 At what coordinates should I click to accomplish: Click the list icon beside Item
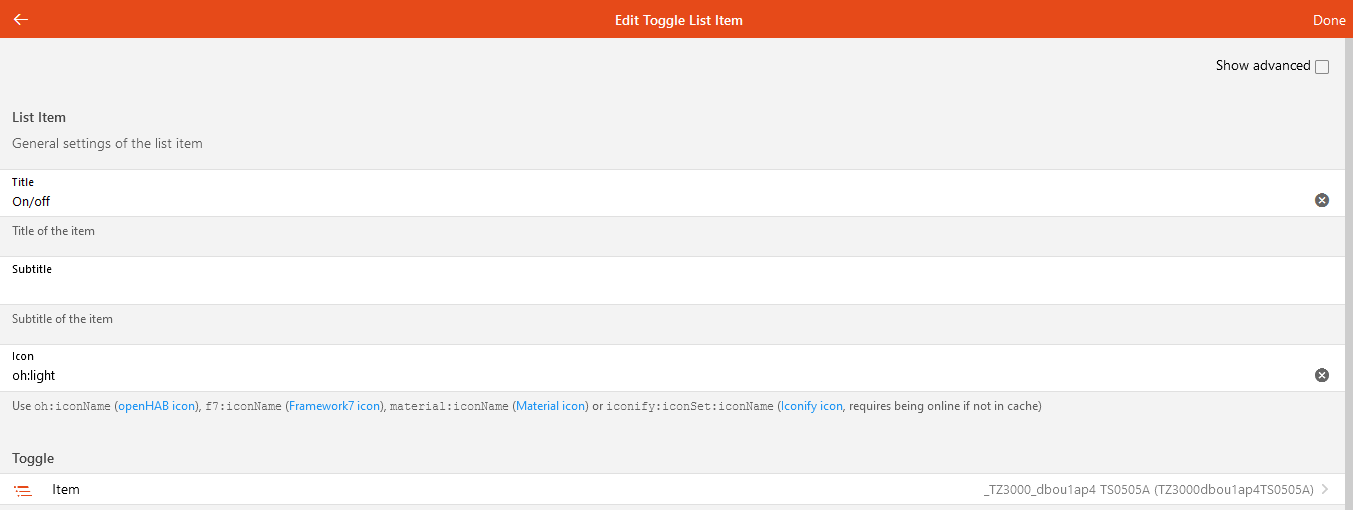click(23, 490)
